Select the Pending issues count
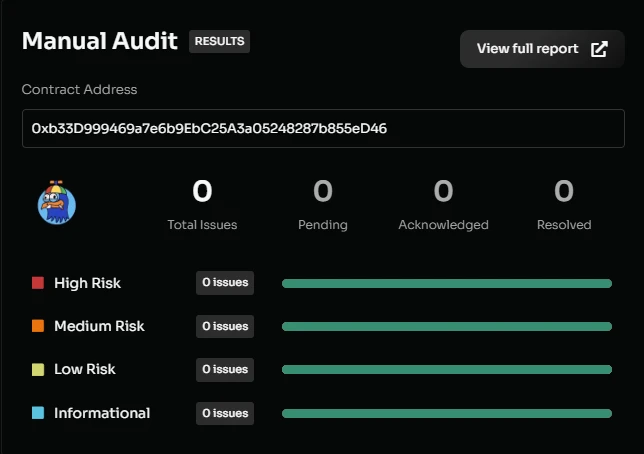The image size is (644, 454). coord(322,191)
